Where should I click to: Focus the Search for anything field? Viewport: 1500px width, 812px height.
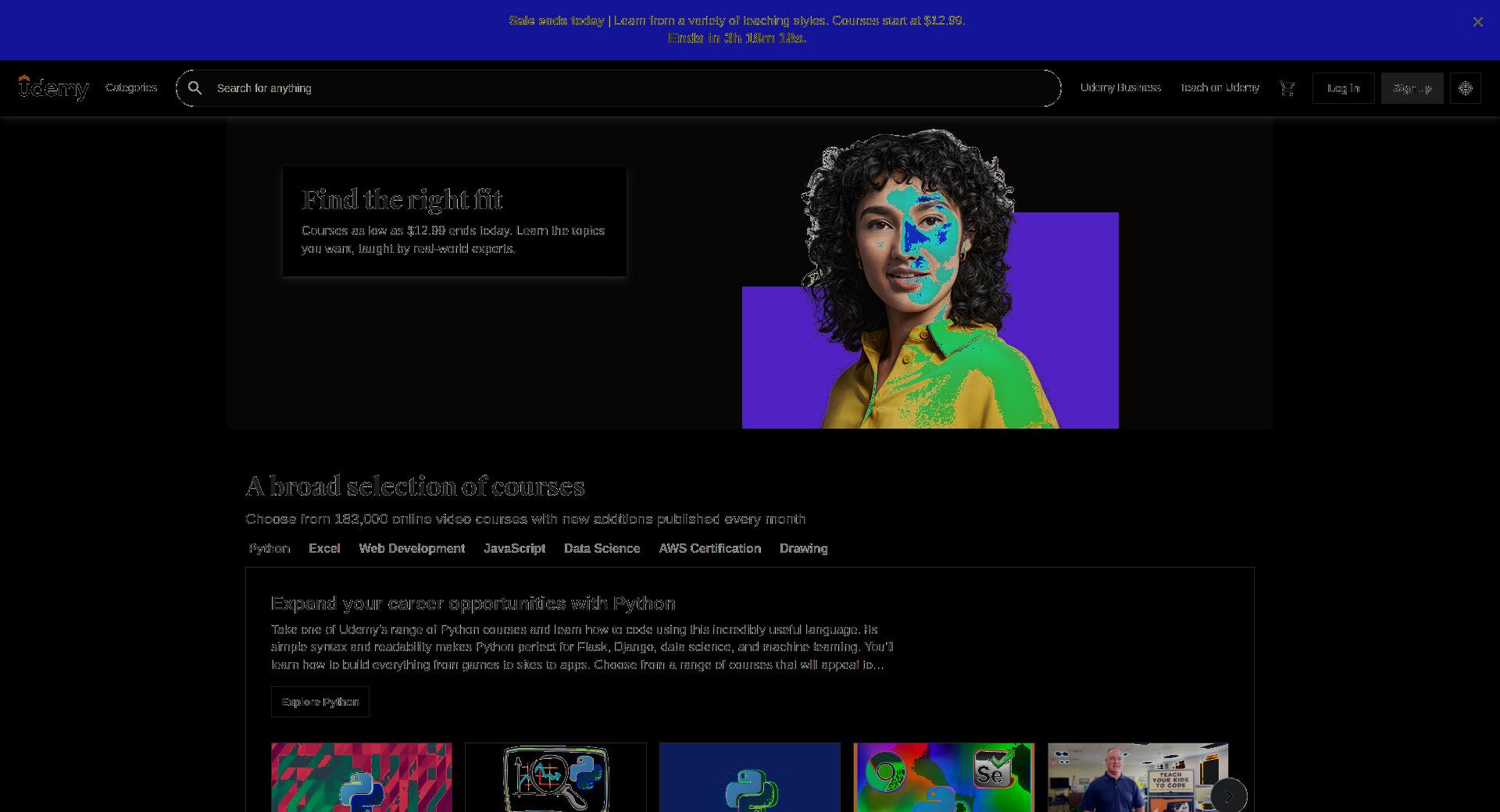[618, 88]
